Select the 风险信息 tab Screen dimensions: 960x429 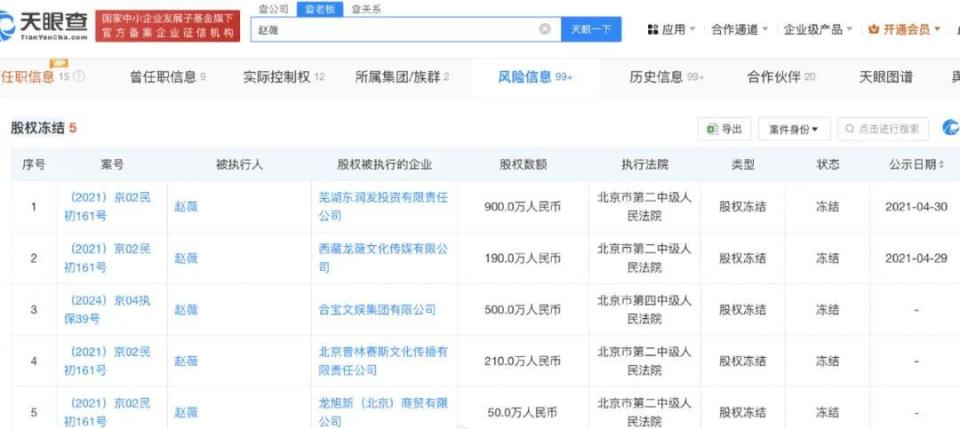pos(534,77)
